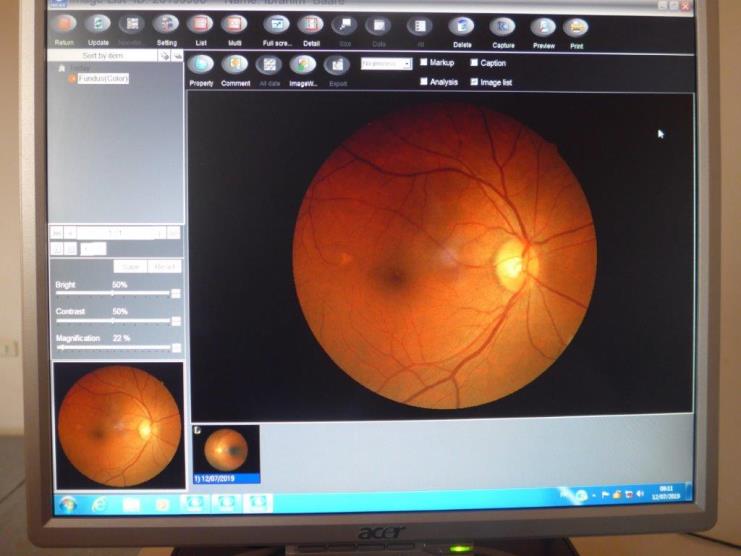Click the taskbar clock showing date

click(665, 493)
